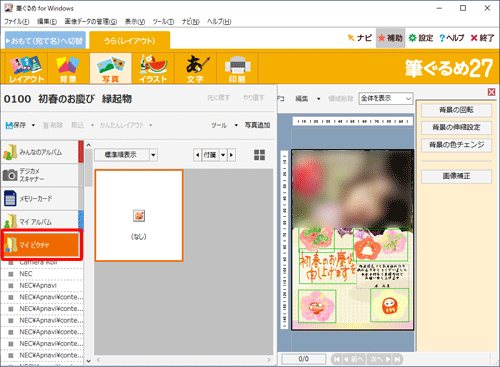500x367 pixels.
Task: Select the (なし) photo thumbnail
Action: point(139,215)
